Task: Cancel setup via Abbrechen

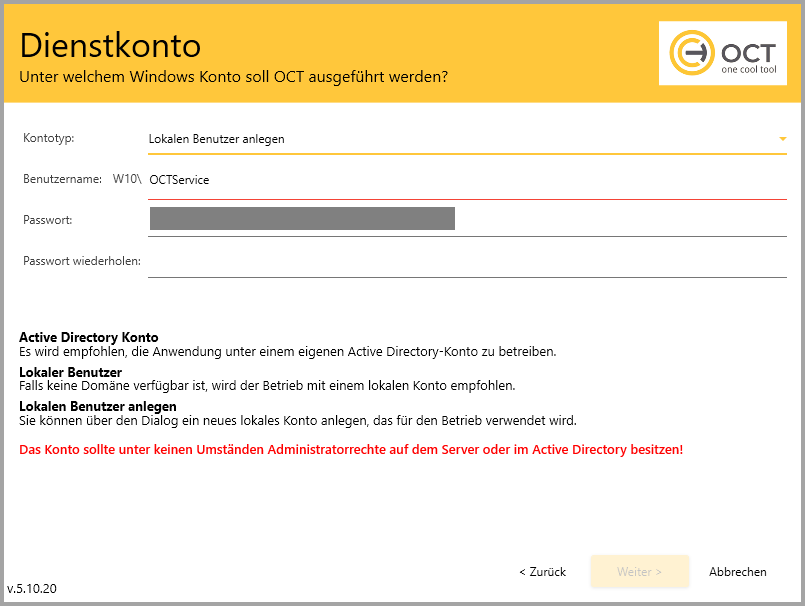Action: (x=737, y=572)
